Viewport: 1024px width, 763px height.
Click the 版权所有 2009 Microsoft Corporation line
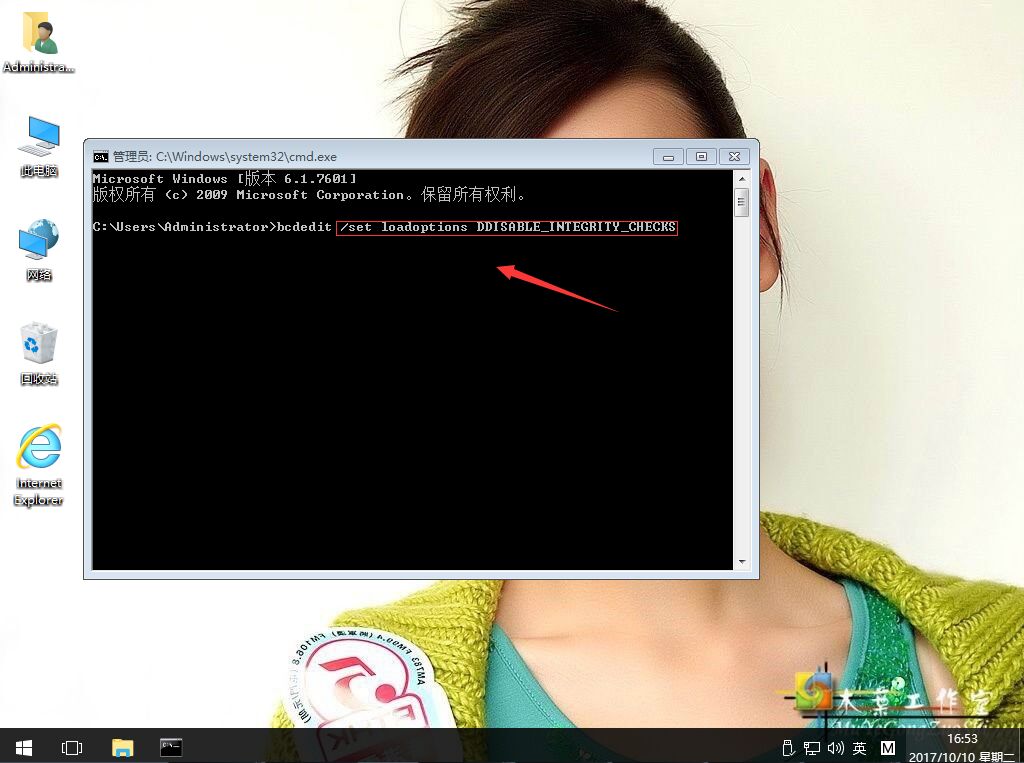[x=309, y=195]
